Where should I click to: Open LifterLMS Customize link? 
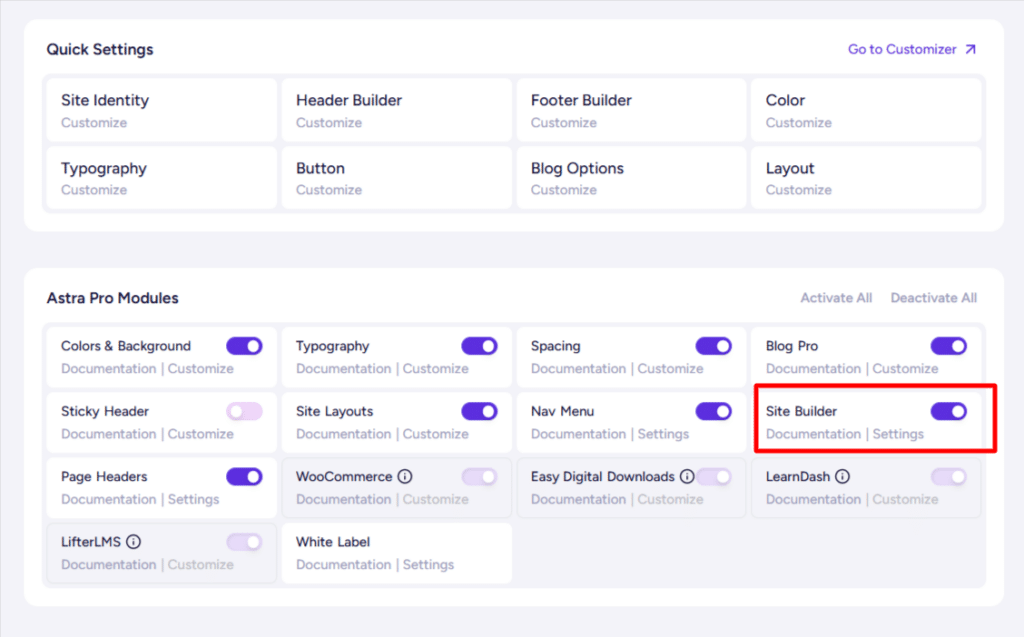(x=200, y=564)
